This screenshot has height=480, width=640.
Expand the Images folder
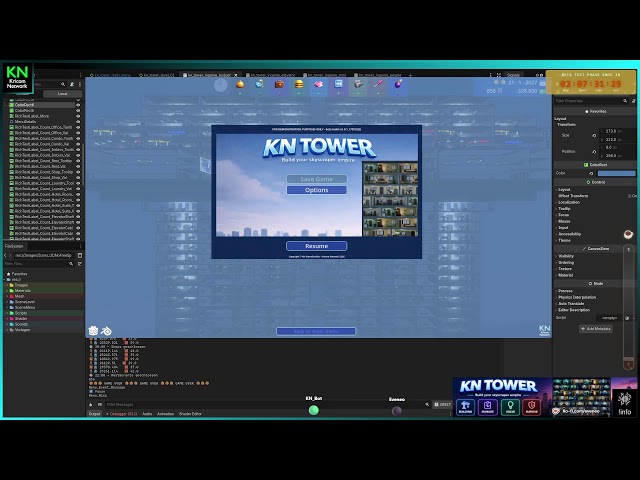tap(7, 285)
